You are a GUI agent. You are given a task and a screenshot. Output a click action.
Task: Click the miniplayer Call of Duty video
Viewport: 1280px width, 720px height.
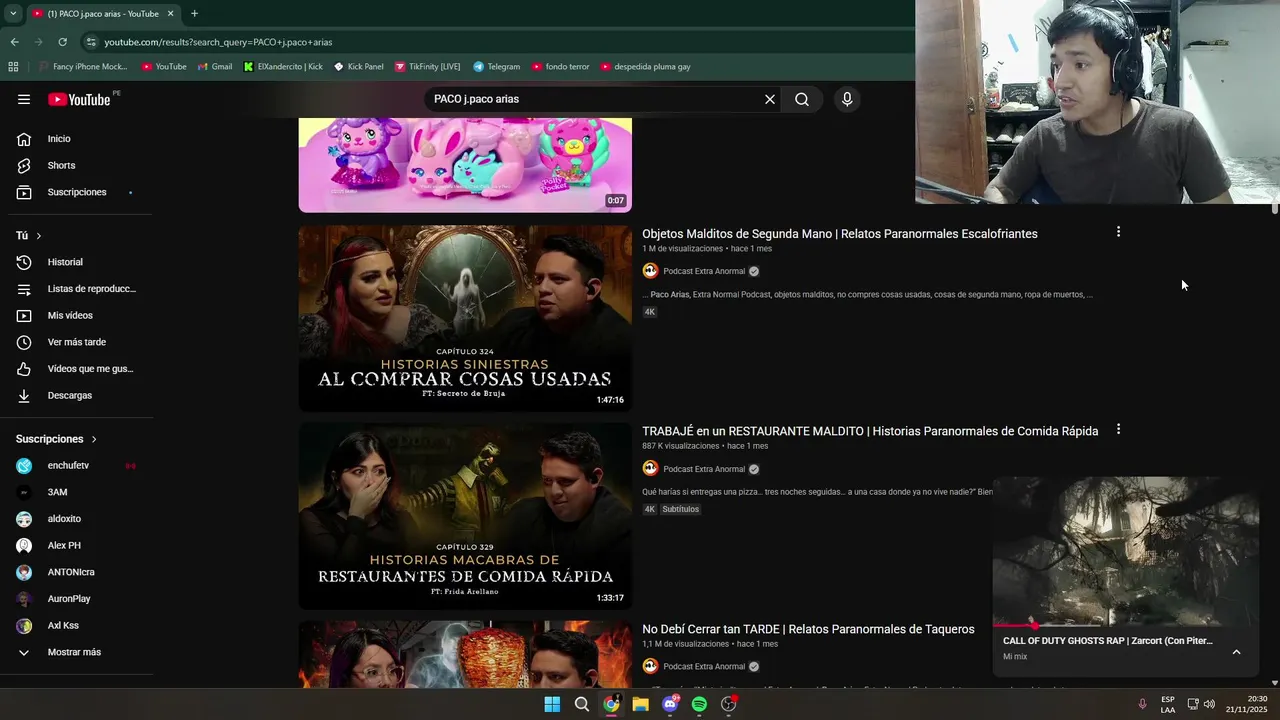point(1125,551)
